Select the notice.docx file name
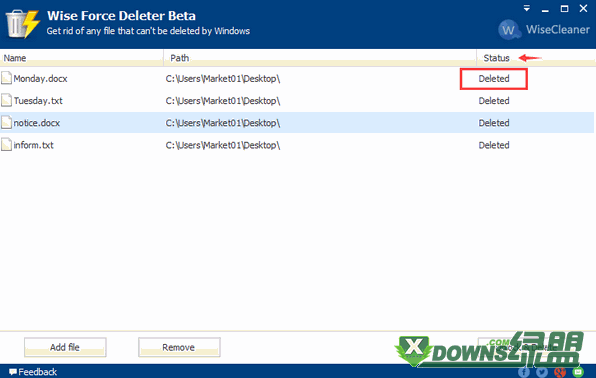Screen dimensions: 596x378 [x=37, y=123]
